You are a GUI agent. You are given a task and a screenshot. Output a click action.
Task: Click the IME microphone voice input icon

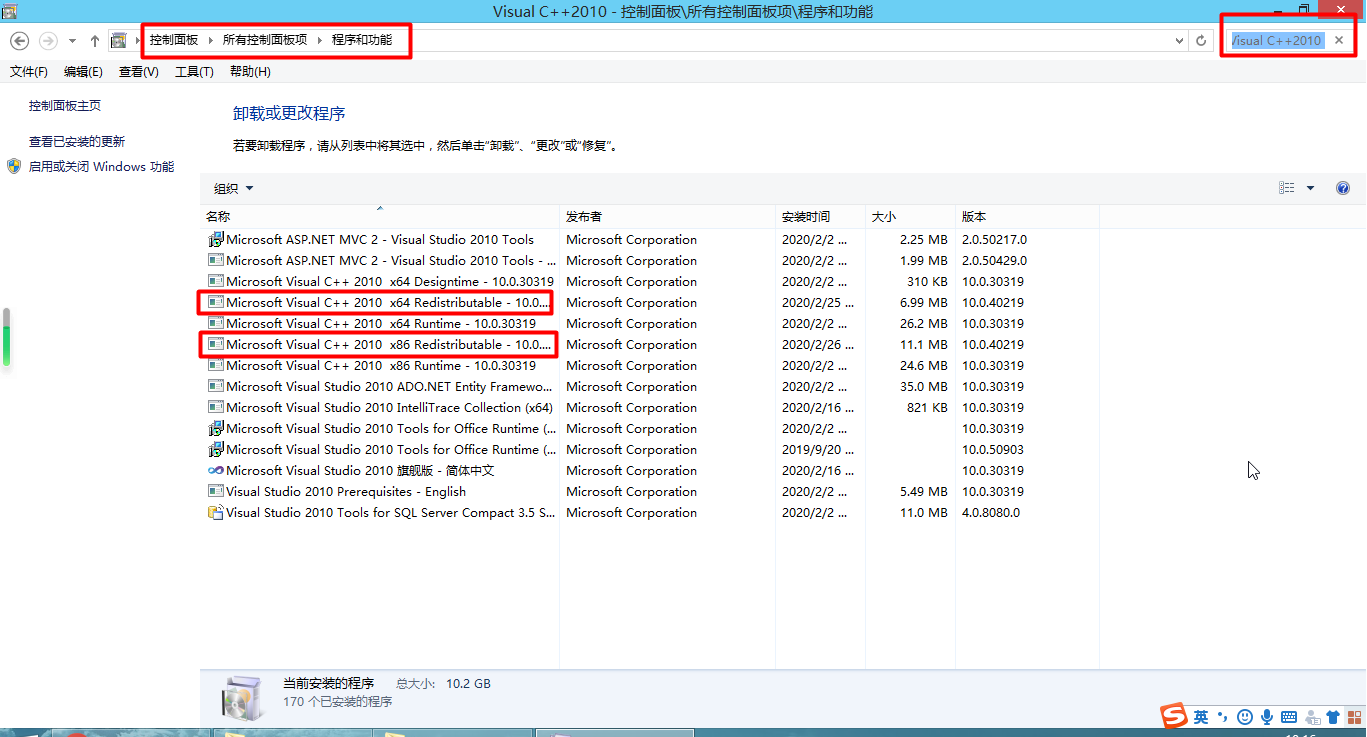coord(1266,717)
